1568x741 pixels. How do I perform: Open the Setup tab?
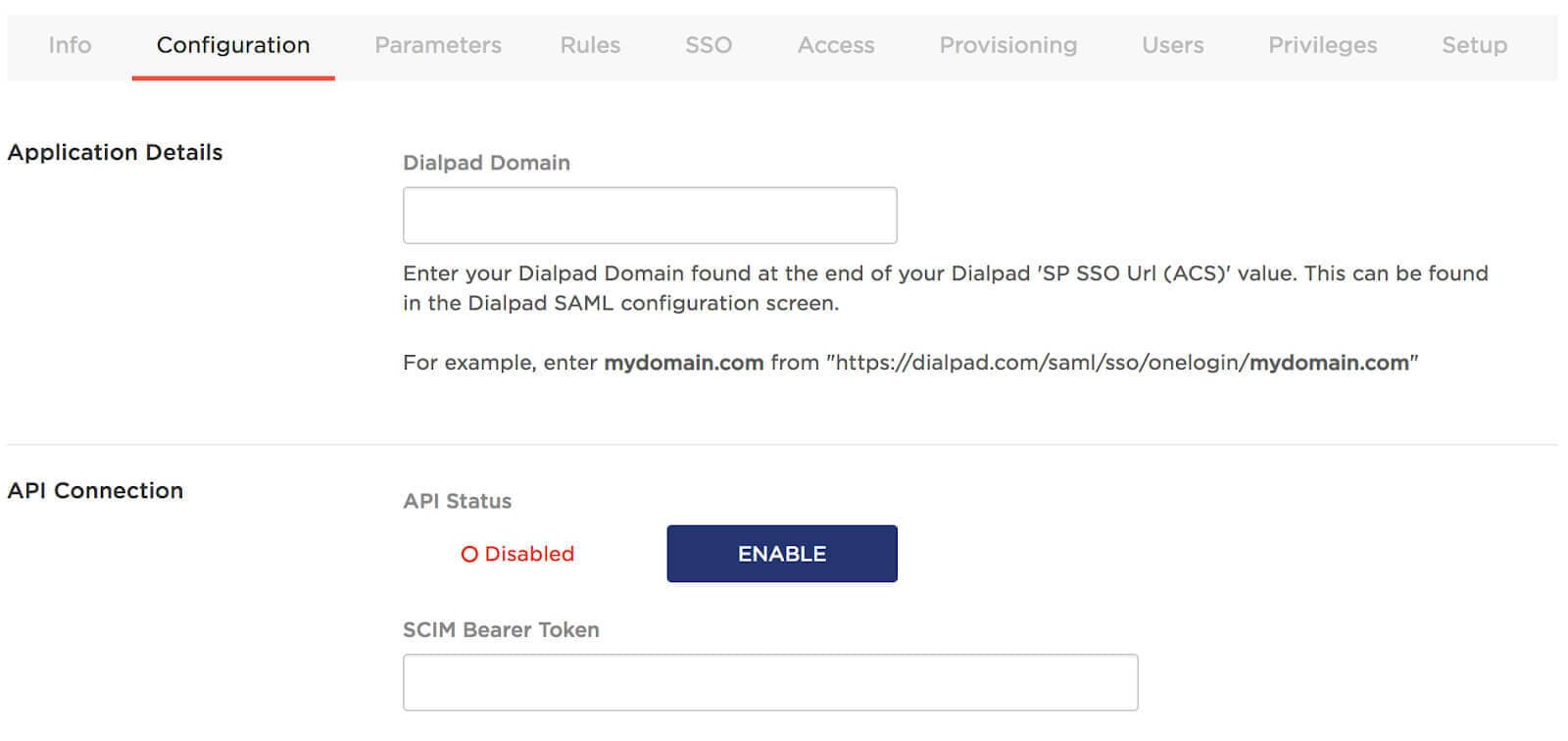pyautogui.click(x=1475, y=45)
